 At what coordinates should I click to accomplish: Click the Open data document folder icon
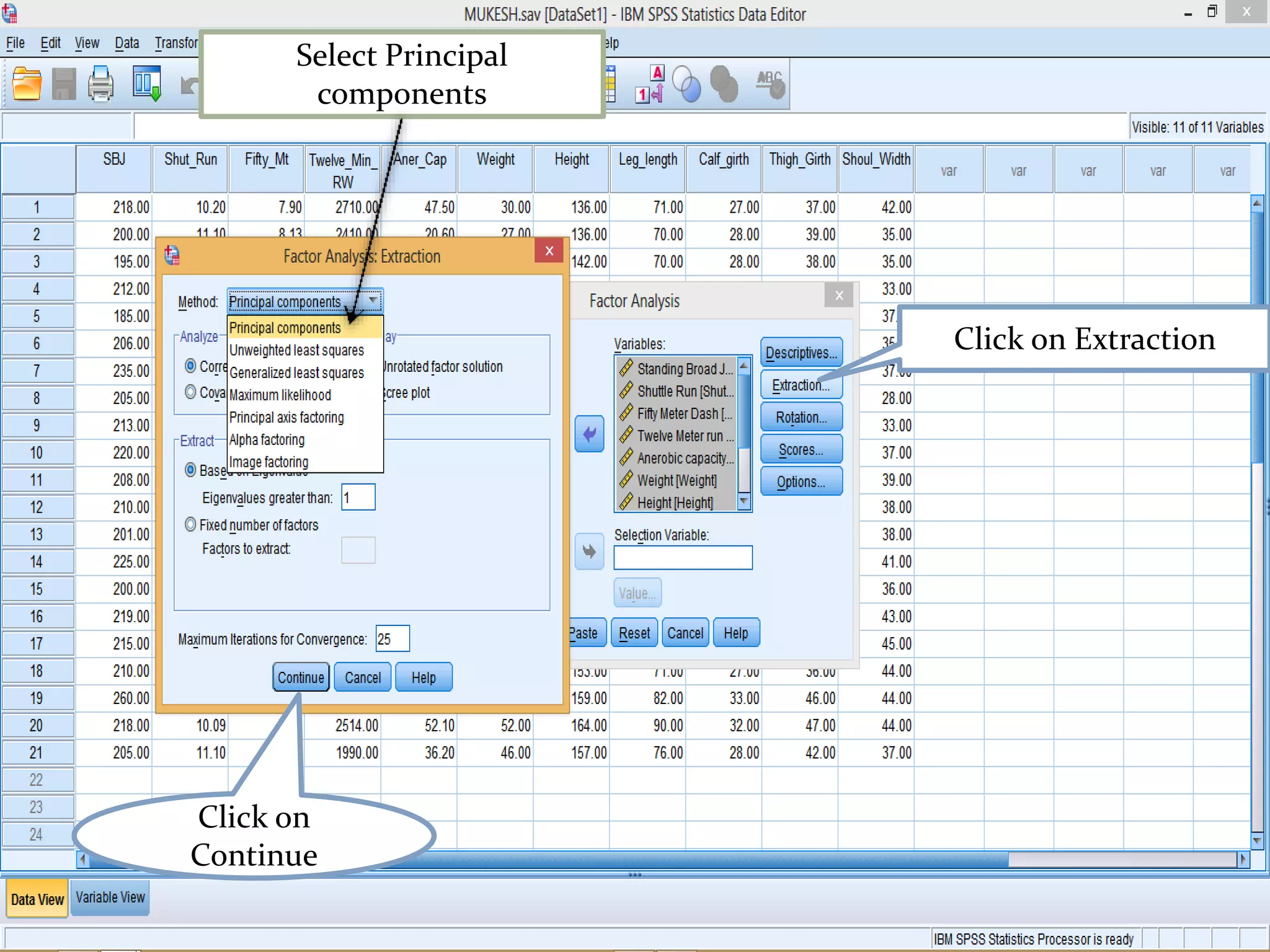tap(27, 83)
